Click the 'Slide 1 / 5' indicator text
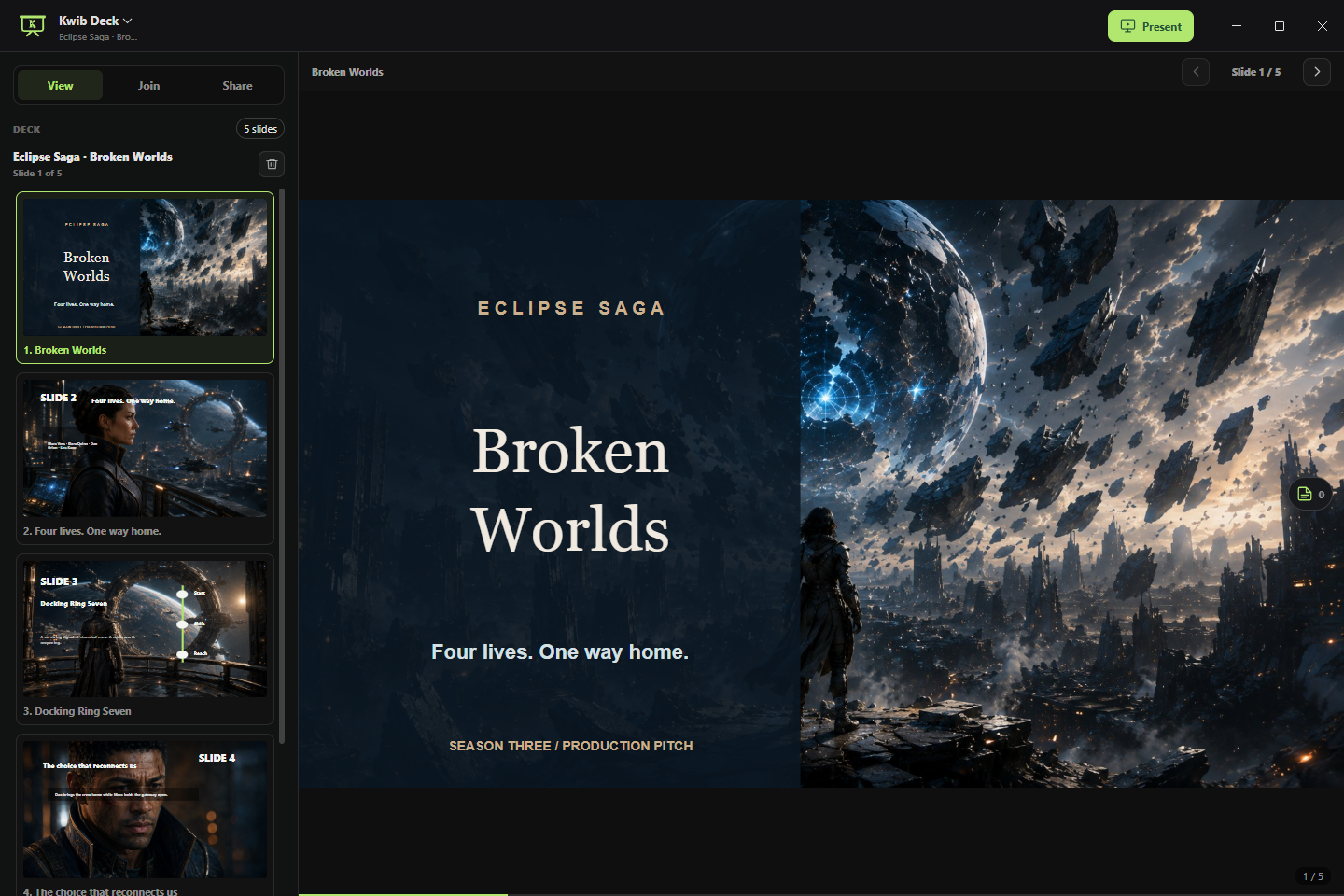The image size is (1344, 896). point(1256,72)
